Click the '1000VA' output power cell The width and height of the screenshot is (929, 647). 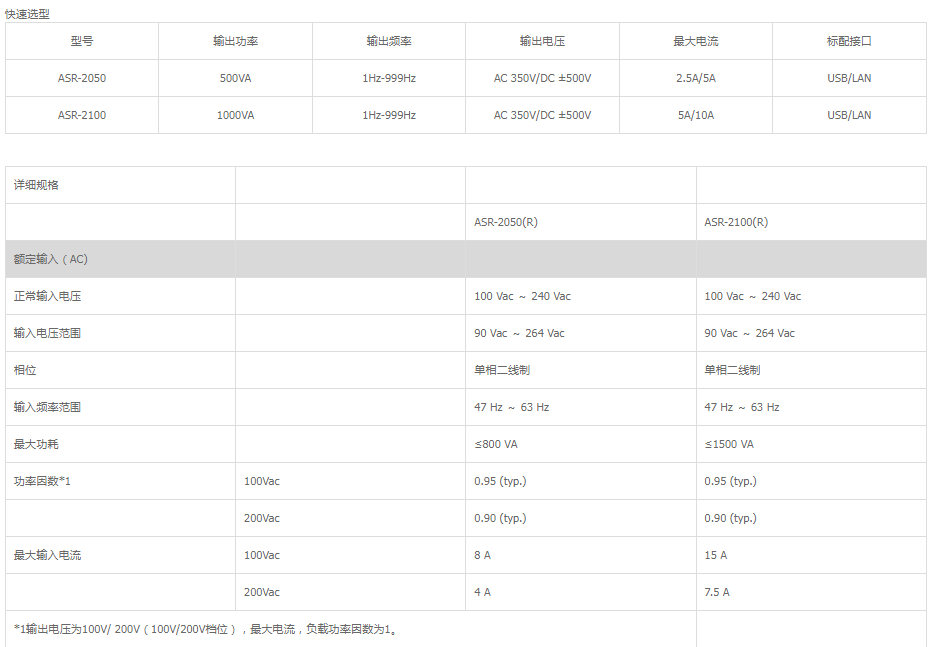[235, 115]
